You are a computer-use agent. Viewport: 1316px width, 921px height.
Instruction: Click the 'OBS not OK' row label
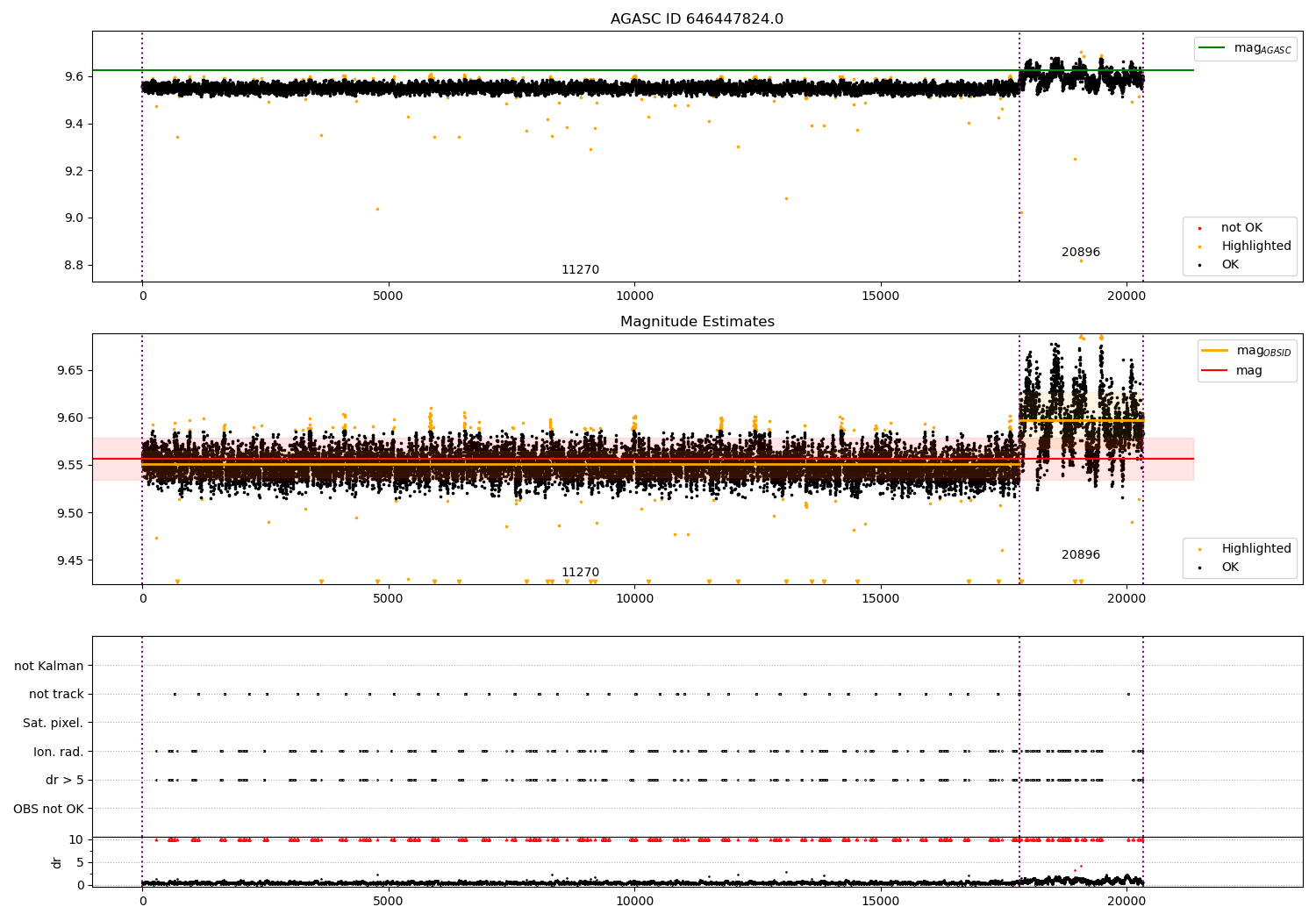[48, 809]
